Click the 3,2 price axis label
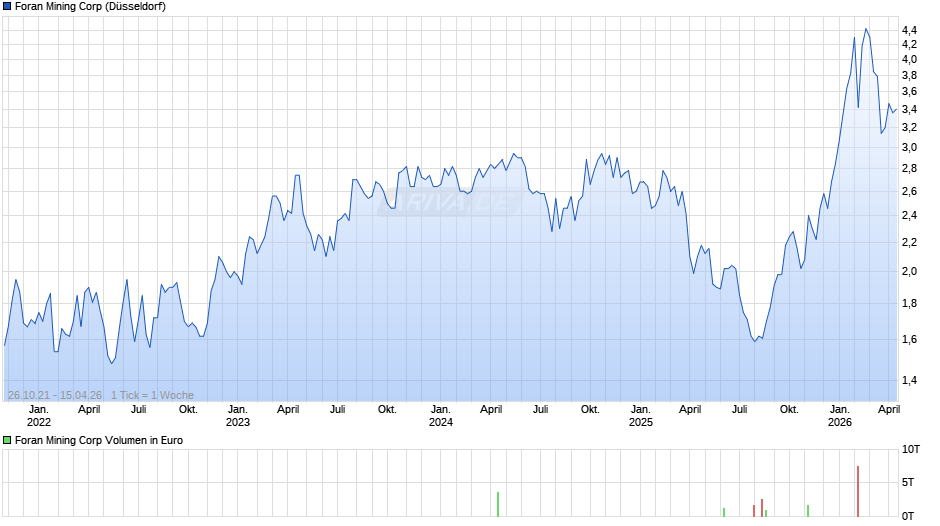The image size is (940, 526). pos(909,127)
